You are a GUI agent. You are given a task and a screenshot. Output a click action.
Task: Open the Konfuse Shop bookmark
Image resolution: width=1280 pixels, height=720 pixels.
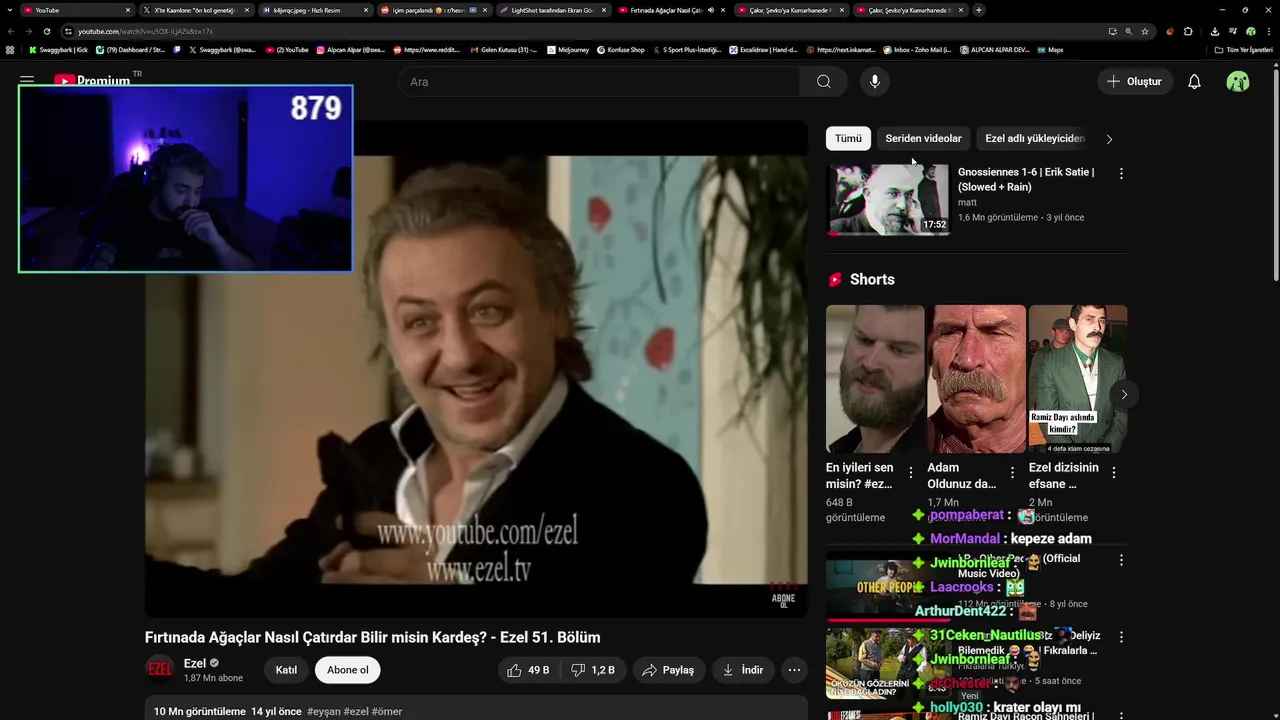tap(621, 49)
